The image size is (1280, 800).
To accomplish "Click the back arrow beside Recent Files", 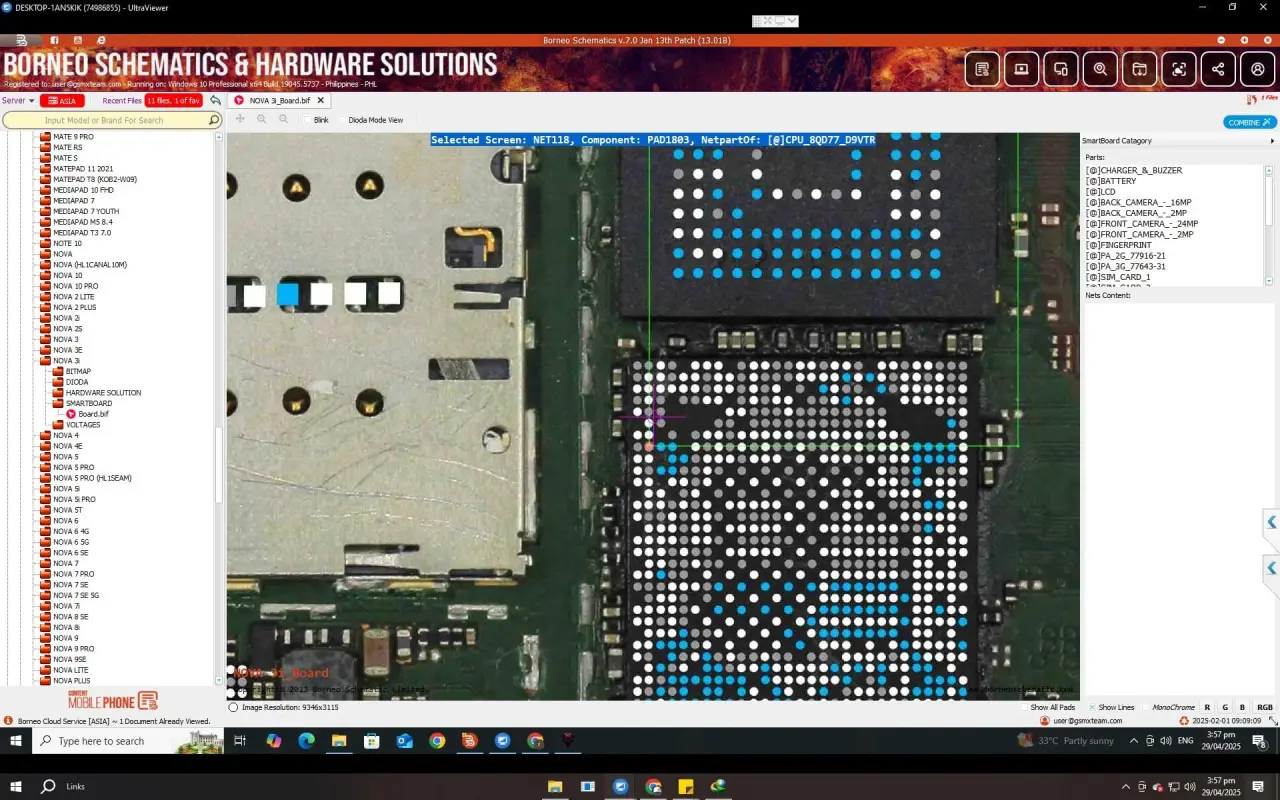I will click(215, 100).
